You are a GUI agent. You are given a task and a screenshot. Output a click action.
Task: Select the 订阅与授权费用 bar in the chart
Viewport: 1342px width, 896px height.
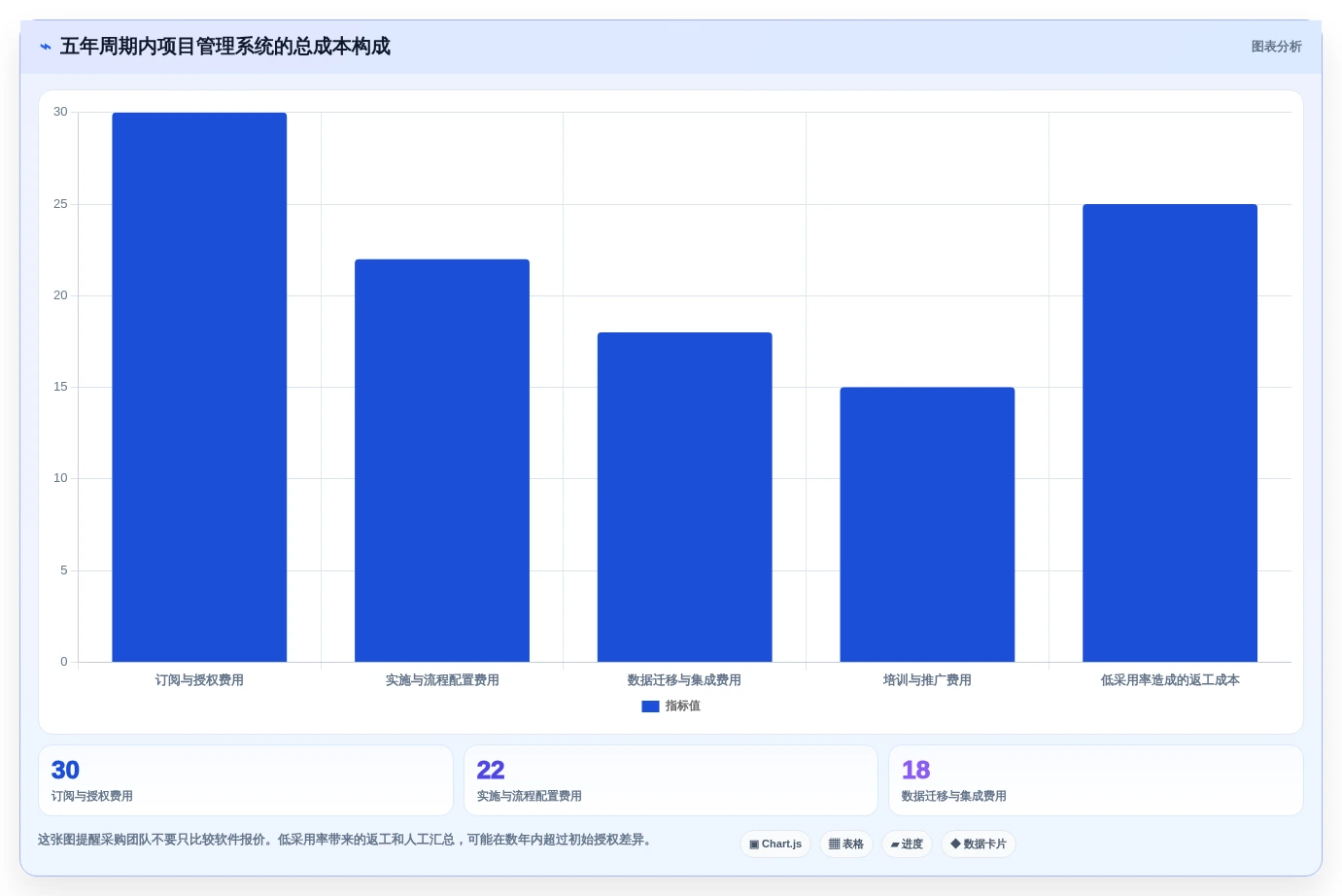pos(199,387)
